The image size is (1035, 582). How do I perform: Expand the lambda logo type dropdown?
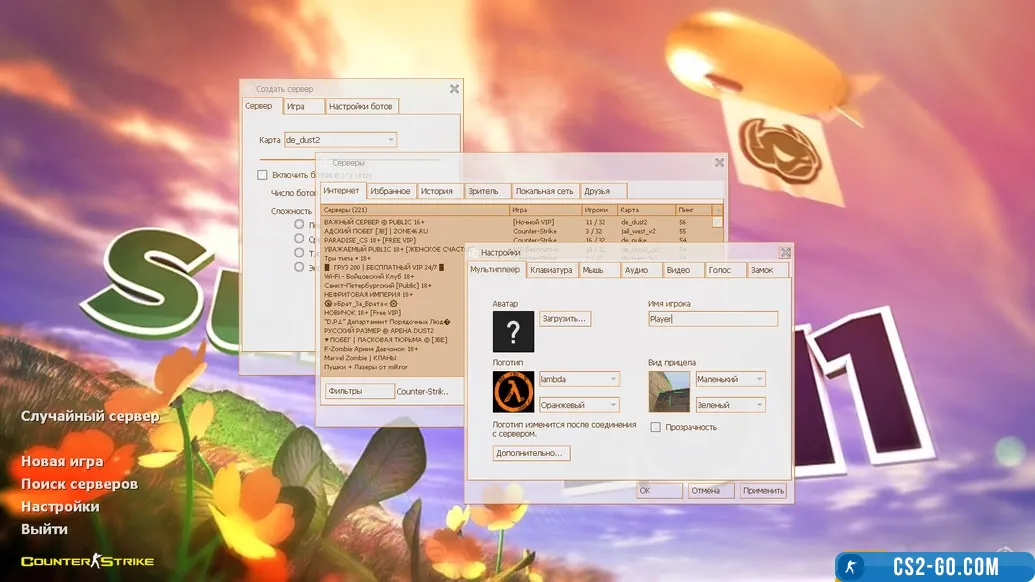point(579,379)
